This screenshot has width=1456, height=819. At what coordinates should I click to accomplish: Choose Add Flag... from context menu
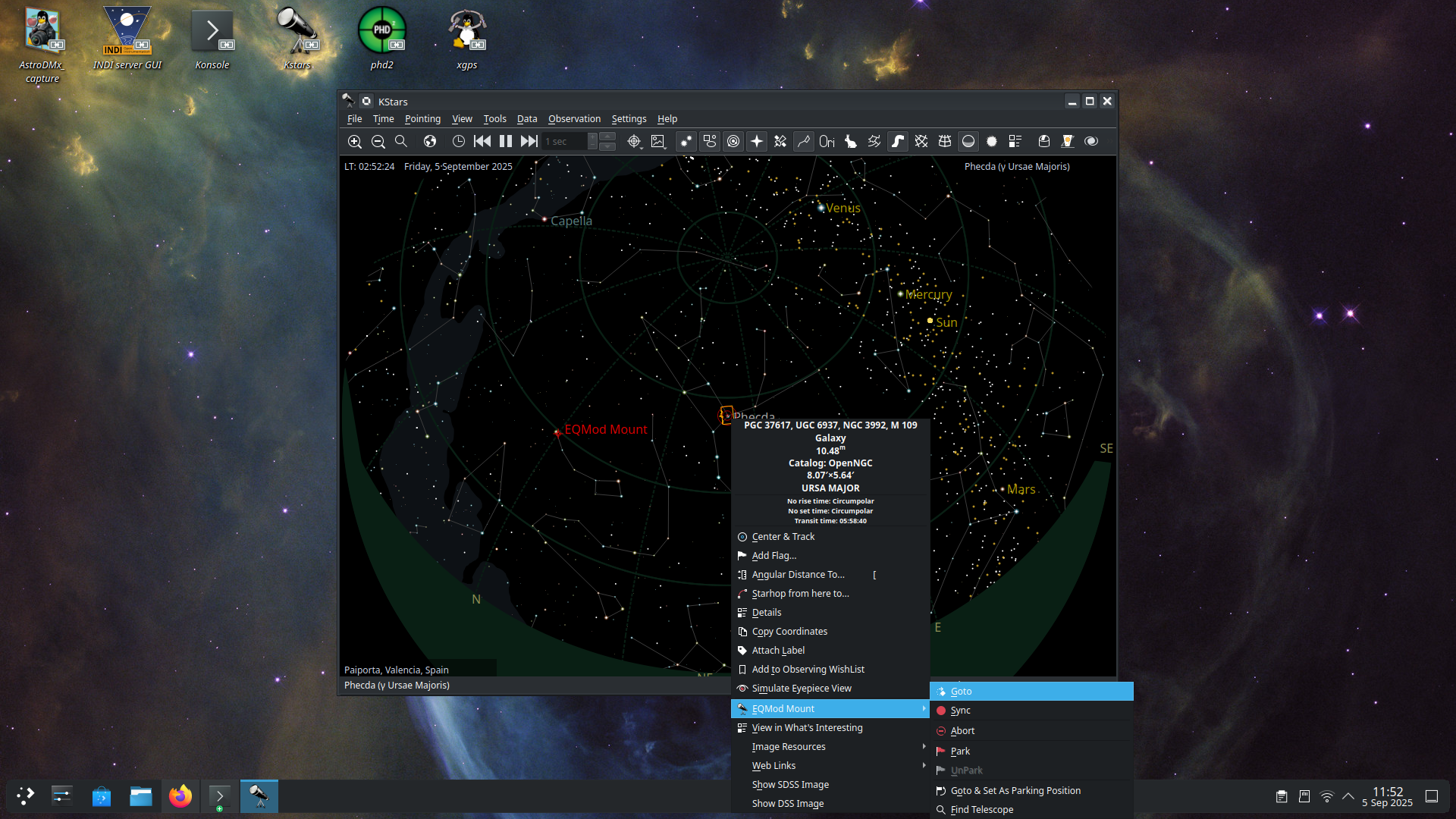coord(830,556)
